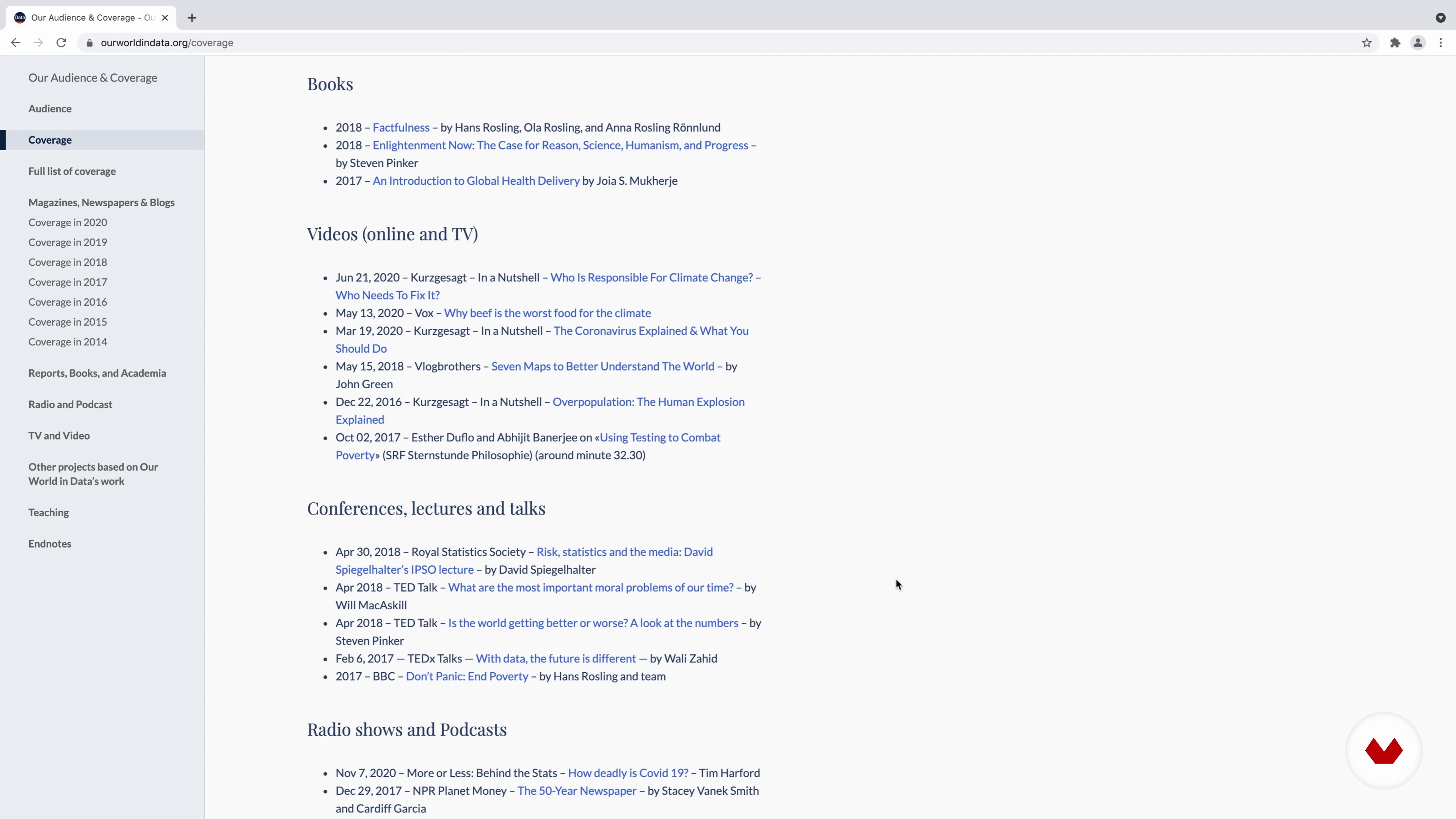
Task: Click the browser forward arrow
Action: tap(38, 42)
